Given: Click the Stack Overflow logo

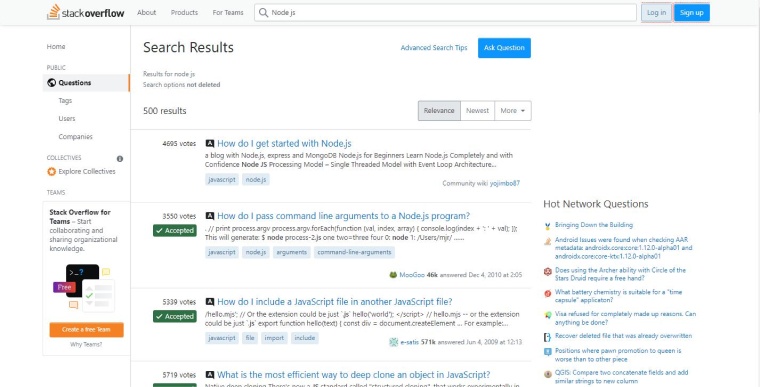Looking at the screenshot, I should pyautogui.click(x=85, y=13).
